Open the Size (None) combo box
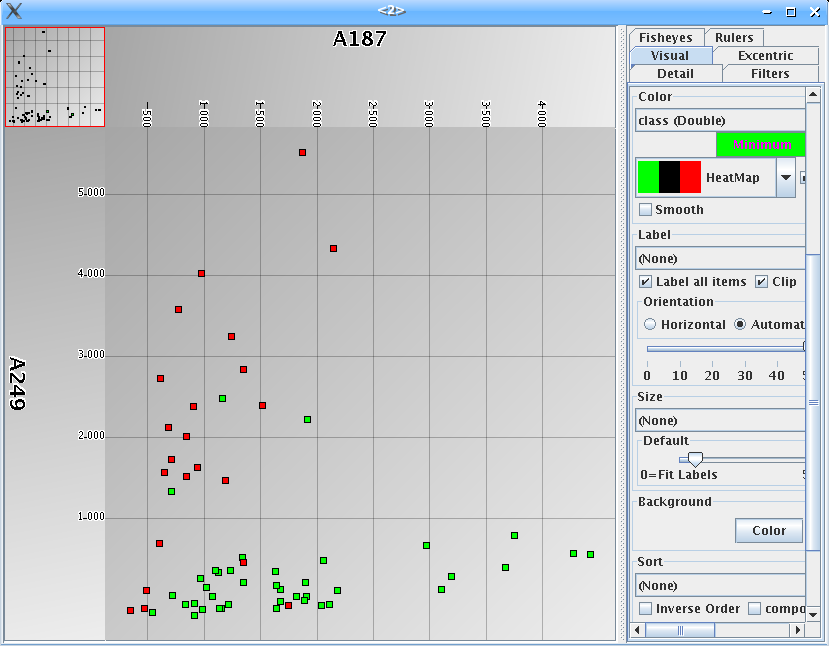 coord(720,420)
